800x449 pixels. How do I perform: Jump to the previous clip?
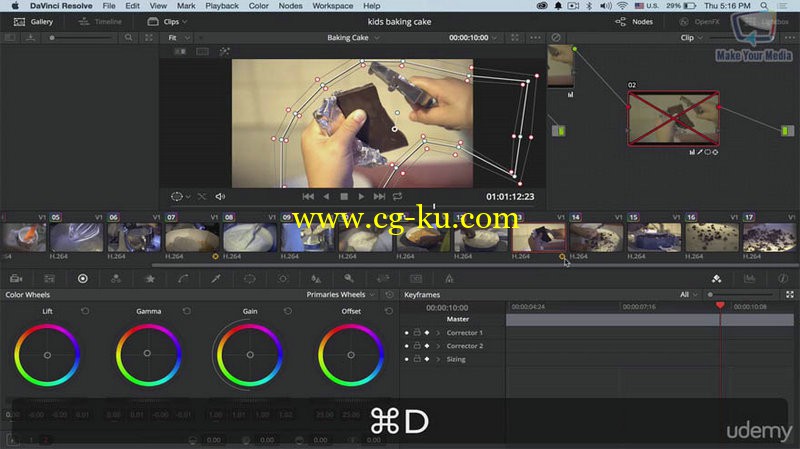click(x=308, y=196)
